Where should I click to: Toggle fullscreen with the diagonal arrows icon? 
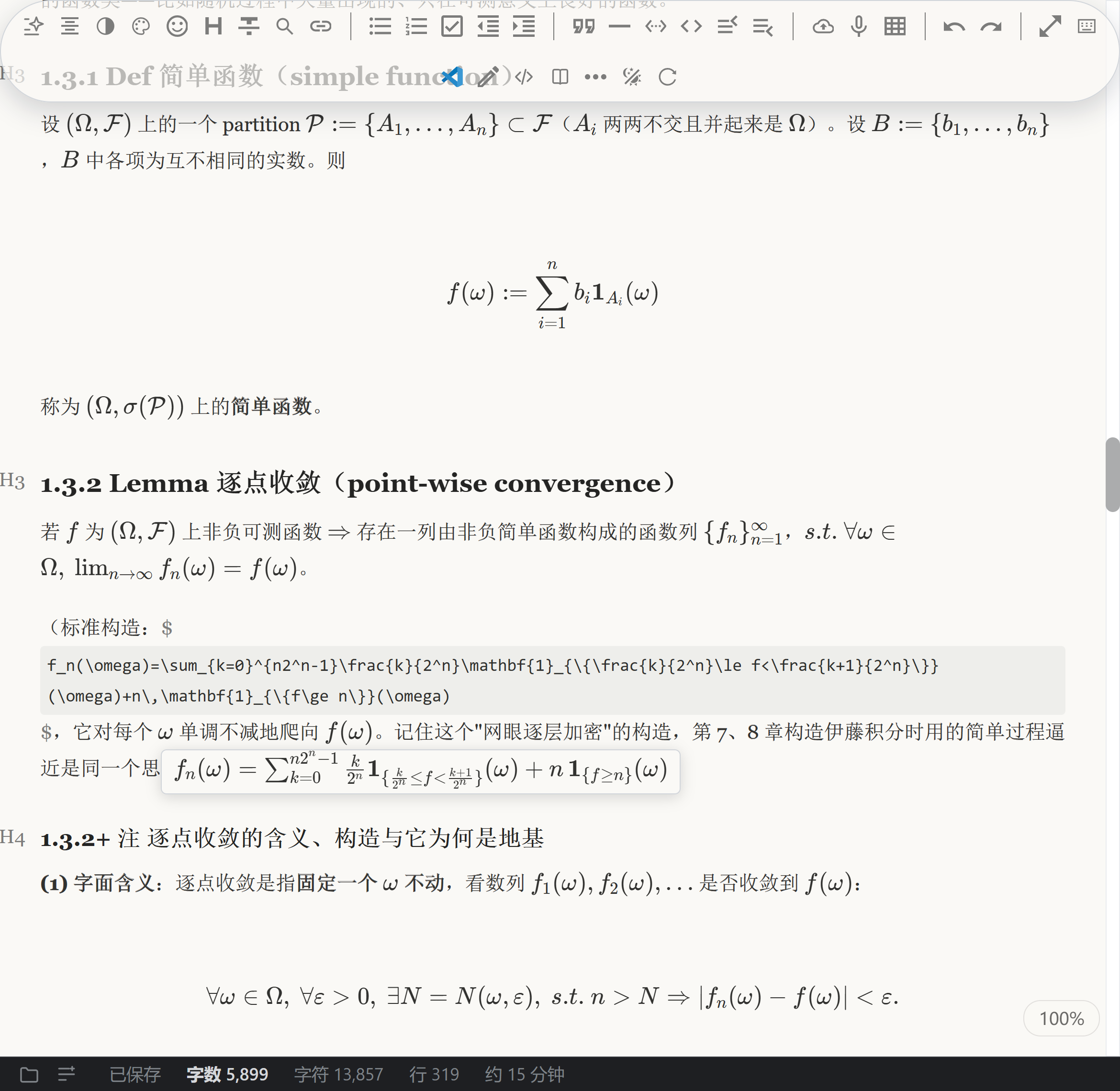[1050, 26]
